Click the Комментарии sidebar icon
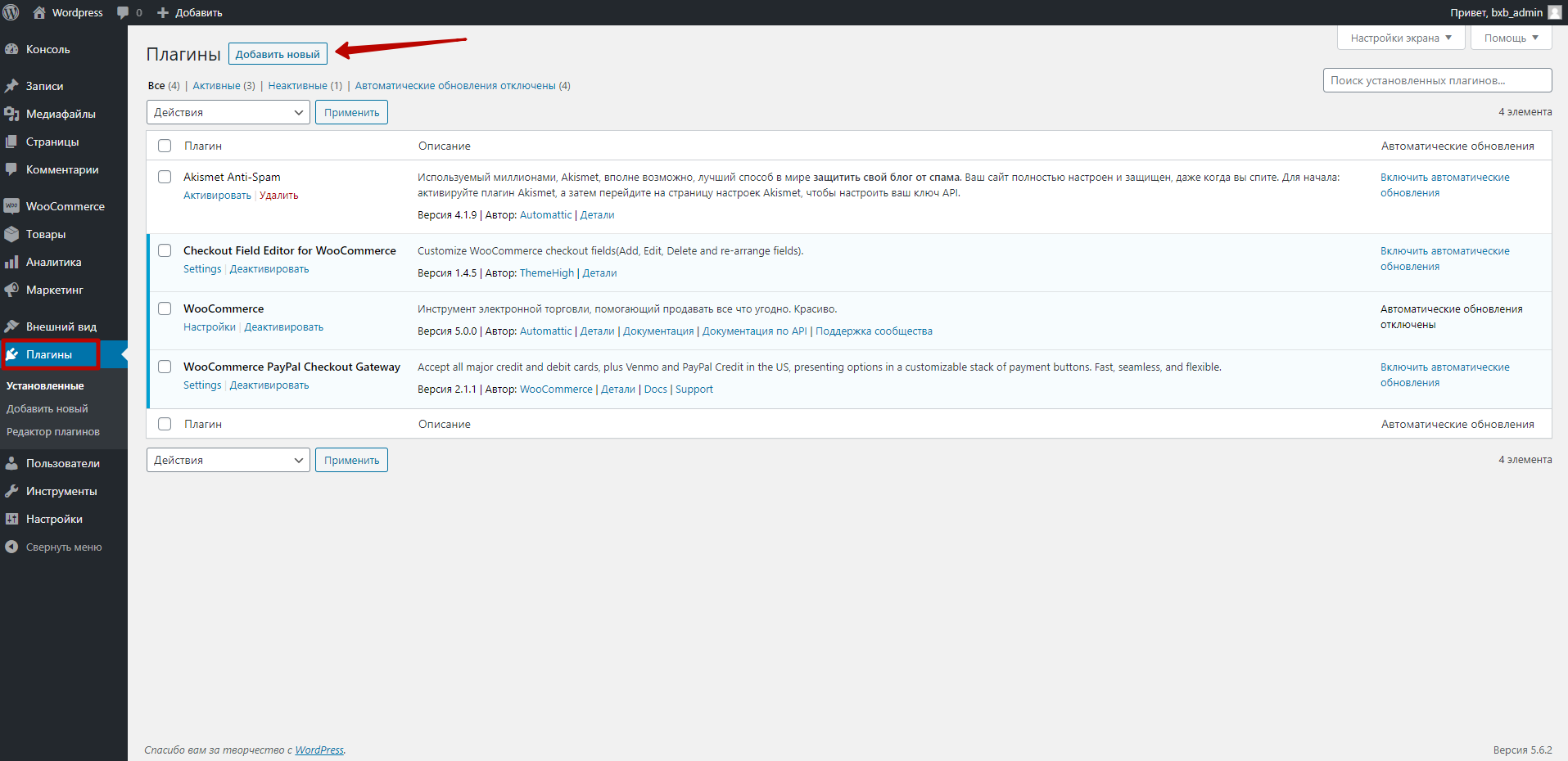The image size is (1568, 761). [11, 169]
